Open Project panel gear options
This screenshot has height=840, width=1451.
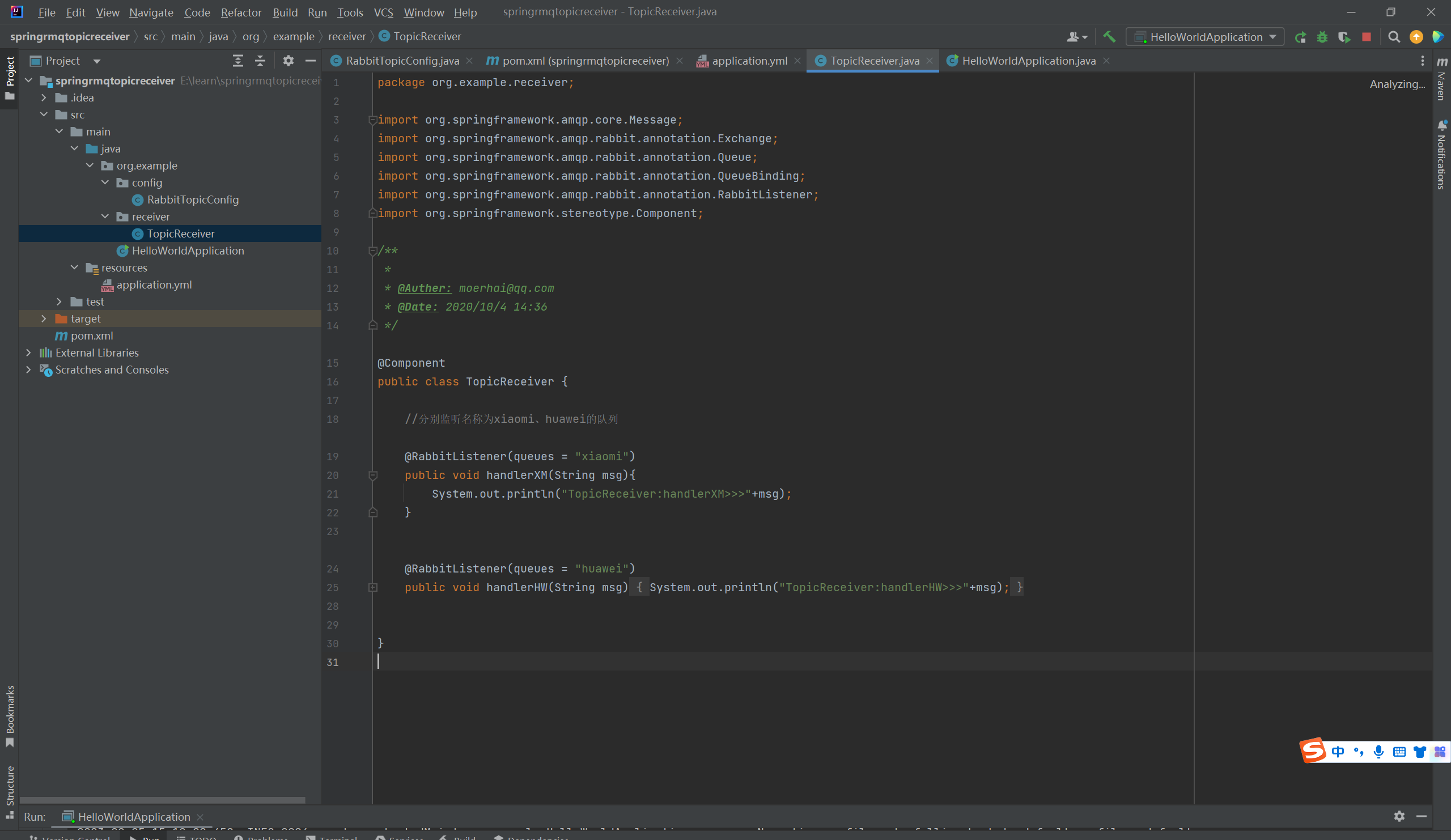[x=288, y=61]
